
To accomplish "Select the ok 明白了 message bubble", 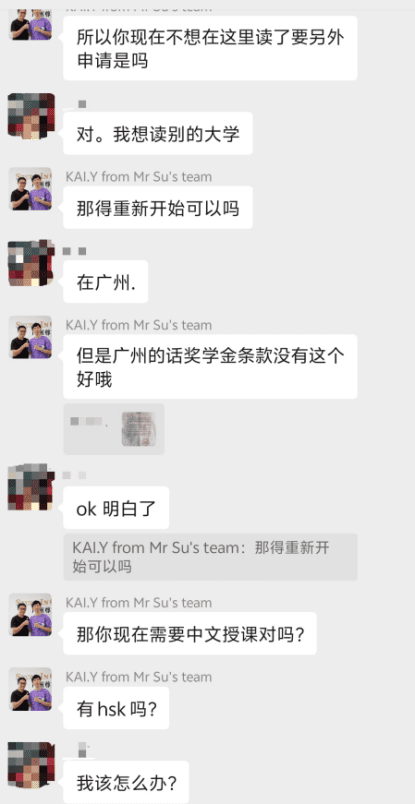I will 116,508.
